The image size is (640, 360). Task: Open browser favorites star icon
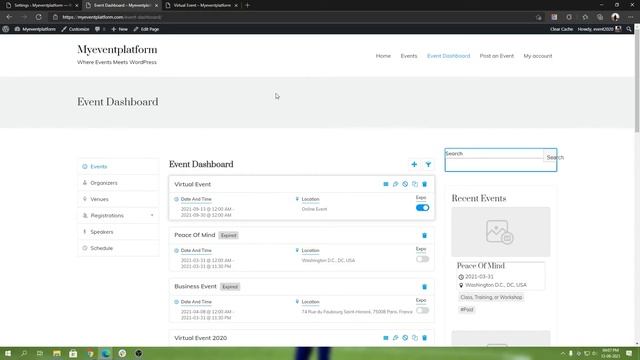[585, 17]
